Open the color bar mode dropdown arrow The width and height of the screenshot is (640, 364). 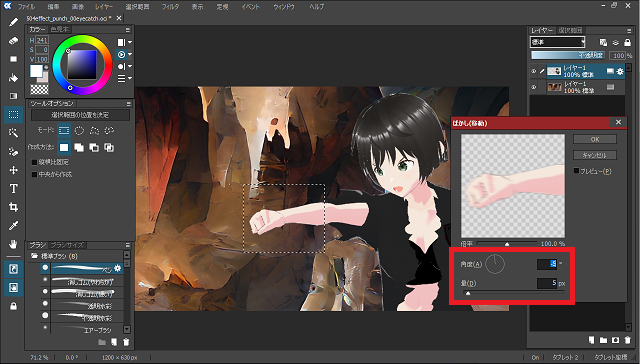coord(130,42)
